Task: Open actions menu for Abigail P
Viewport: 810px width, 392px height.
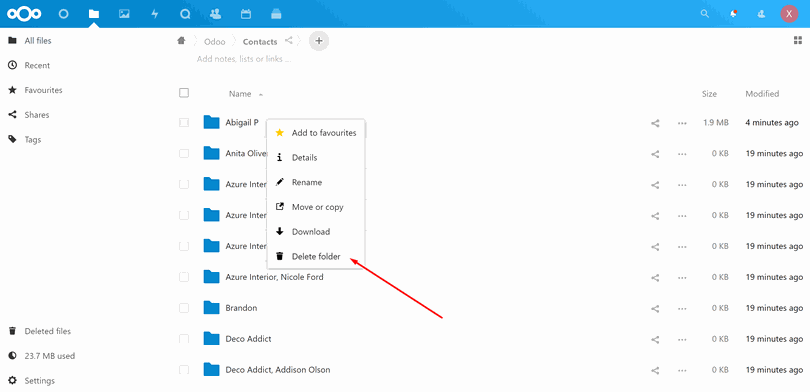Action: pyautogui.click(x=682, y=123)
